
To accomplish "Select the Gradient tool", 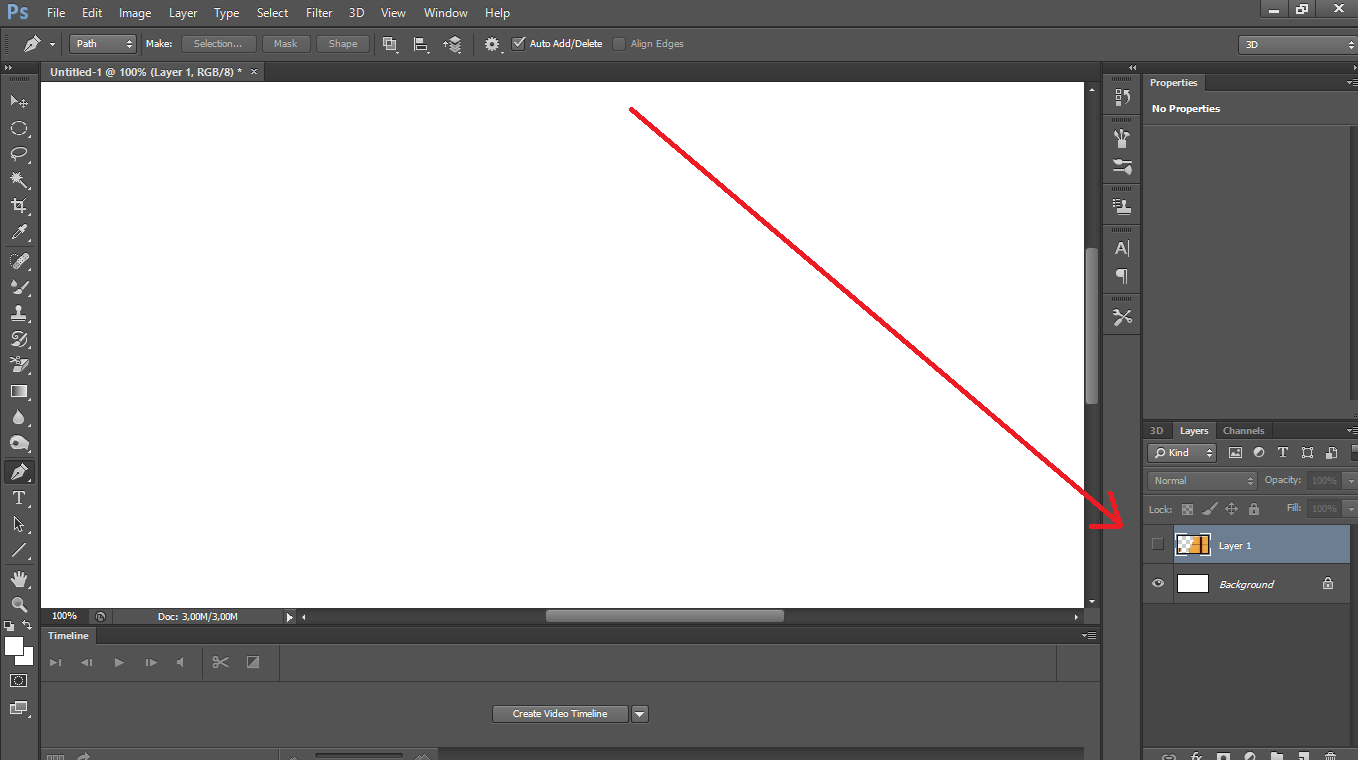I will click(x=19, y=391).
